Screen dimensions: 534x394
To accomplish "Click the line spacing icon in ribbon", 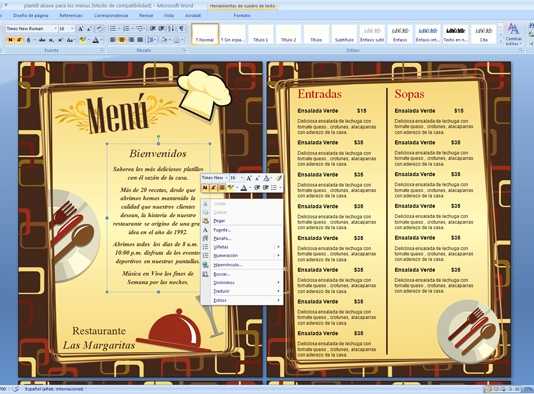I will [151, 40].
